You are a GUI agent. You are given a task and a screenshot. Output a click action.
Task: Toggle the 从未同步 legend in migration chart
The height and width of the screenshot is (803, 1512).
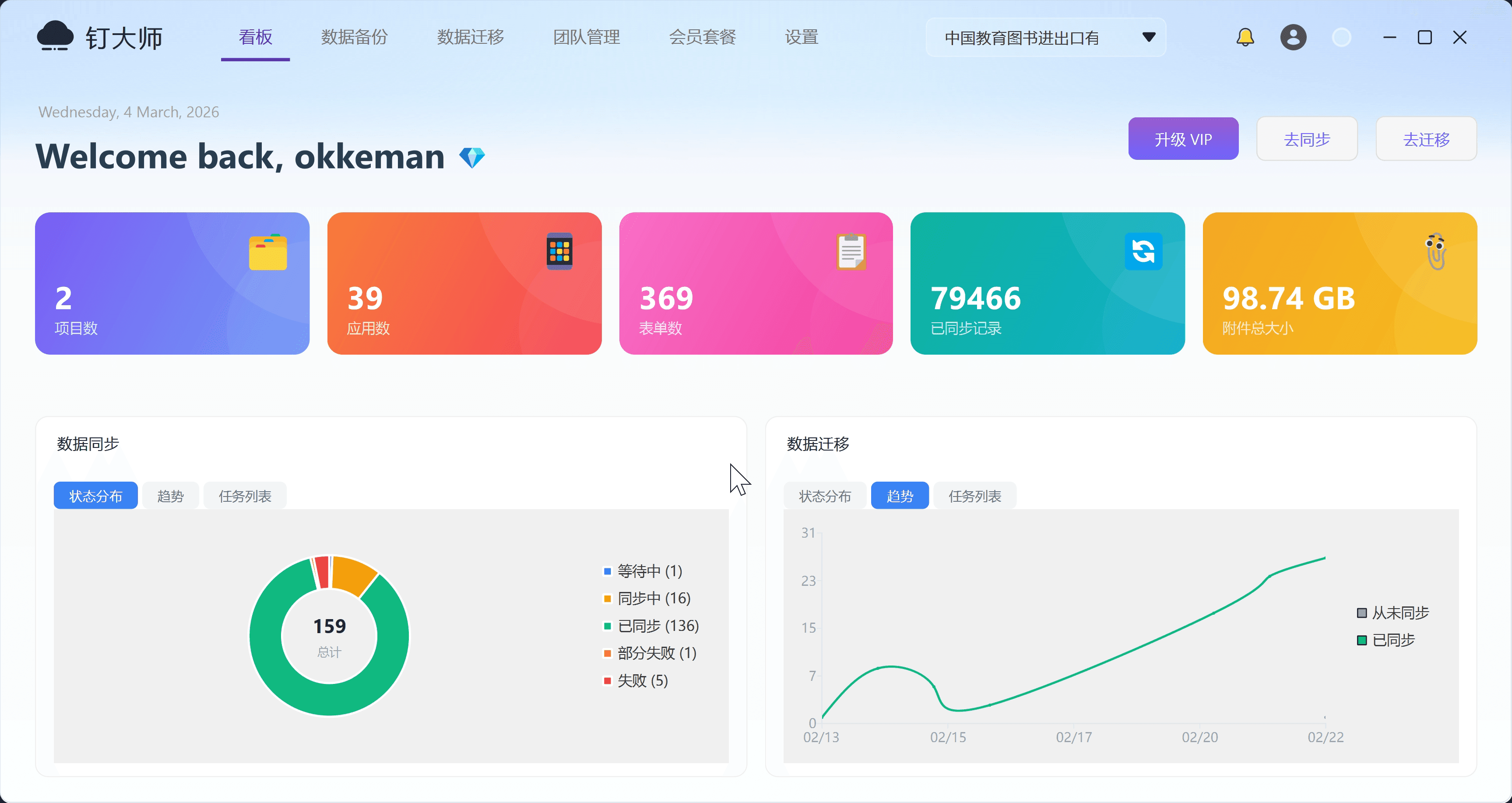point(1399,612)
